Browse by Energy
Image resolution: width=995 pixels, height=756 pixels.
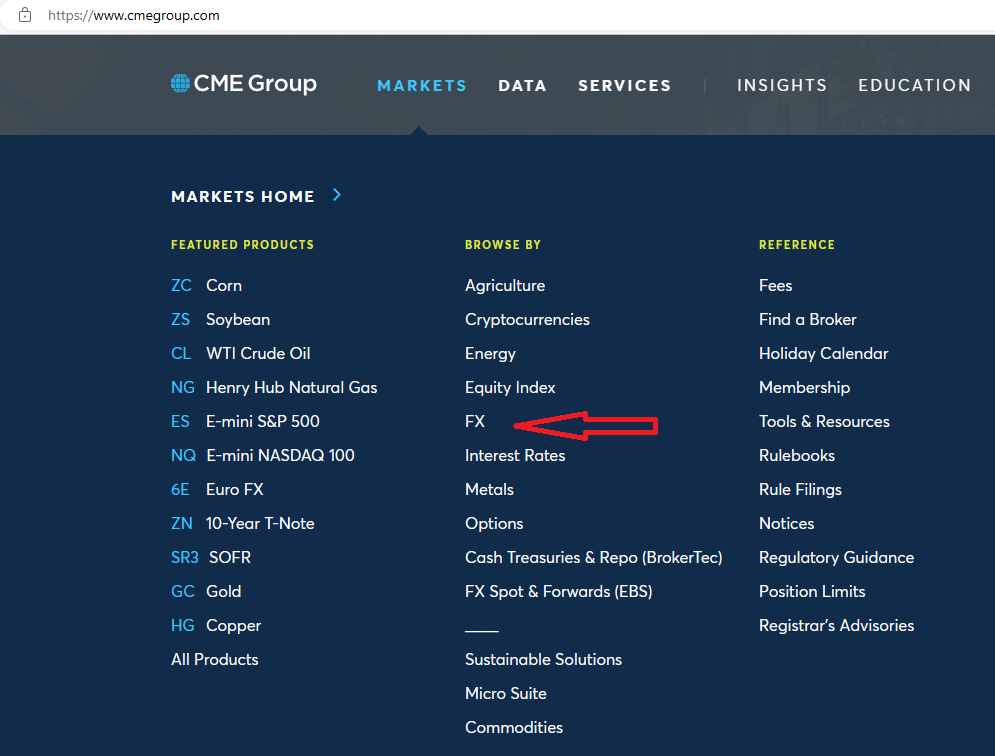[x=491, y=354]
